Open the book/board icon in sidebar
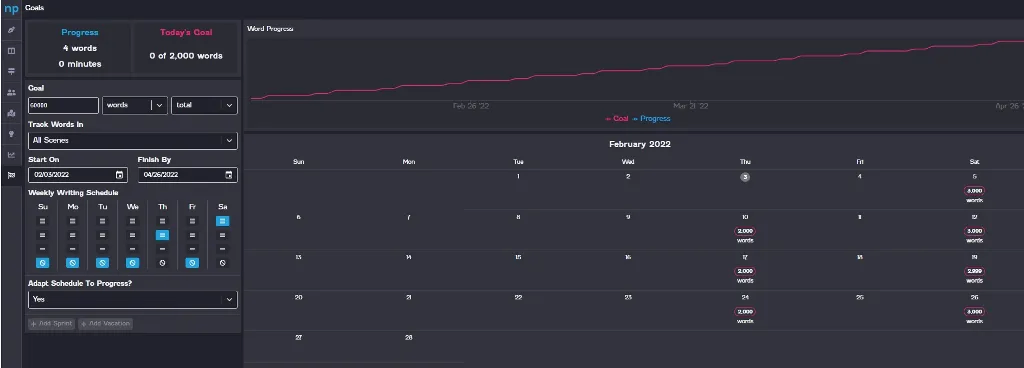Screen dimensions: 1024x368 point(11,51)
